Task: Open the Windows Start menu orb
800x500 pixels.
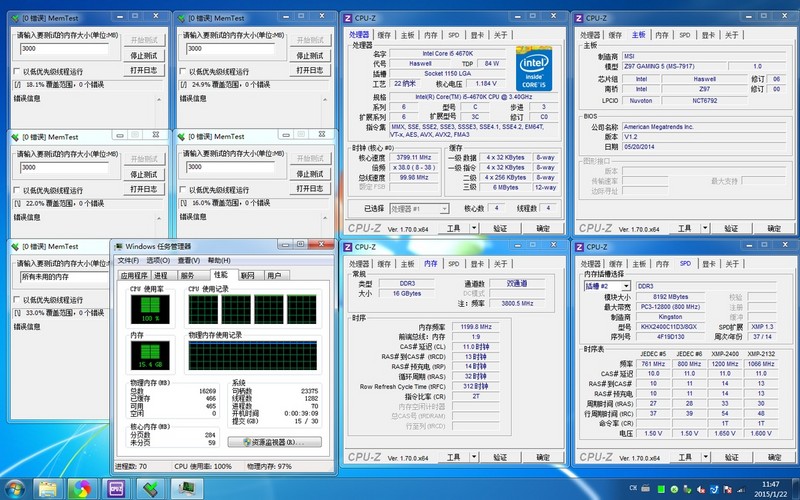Action: pyautogui.click(x=14, y=489)
